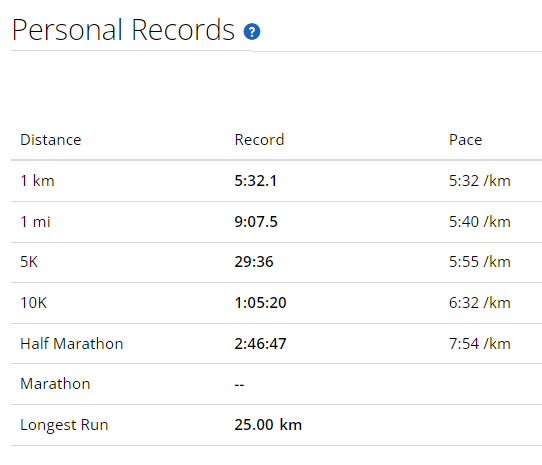
Task: Select the 1 km distance label
Action: [37, 181]
